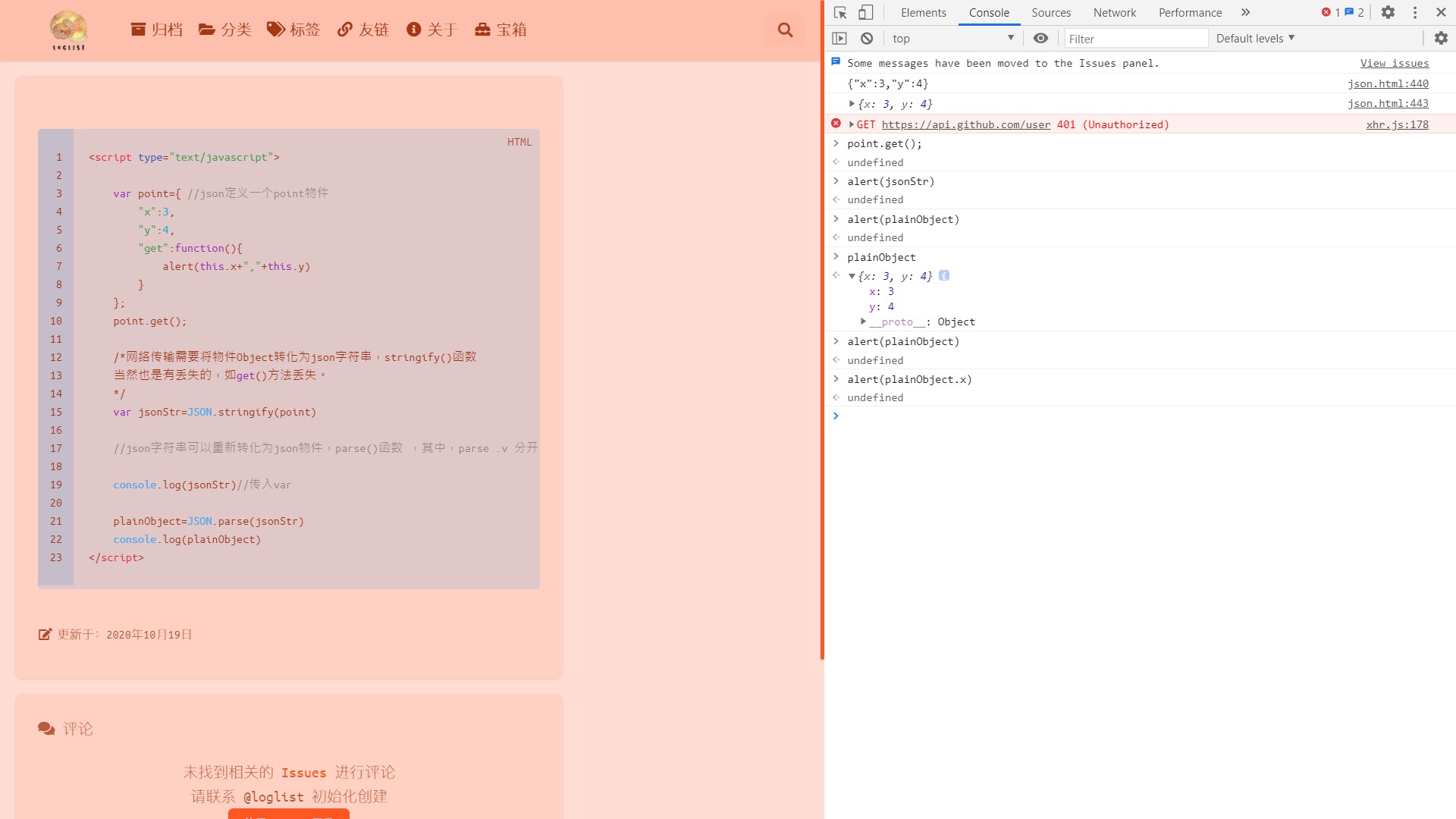Open the 标签 tags menu item
This screenshot has height=819, width=1456.
pyautogui.click(x=293, y=30)
